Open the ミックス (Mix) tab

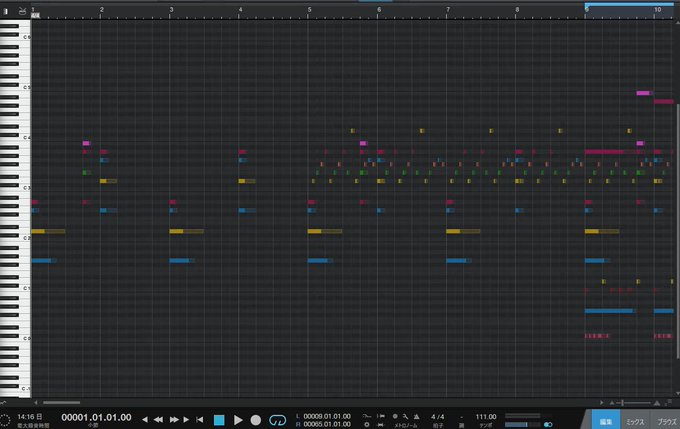(x=635, y=421)
